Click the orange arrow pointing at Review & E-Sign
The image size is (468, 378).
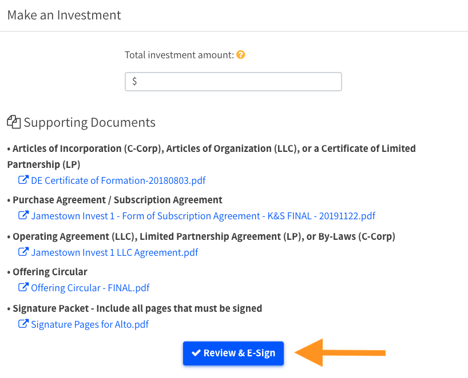point(340,353)
